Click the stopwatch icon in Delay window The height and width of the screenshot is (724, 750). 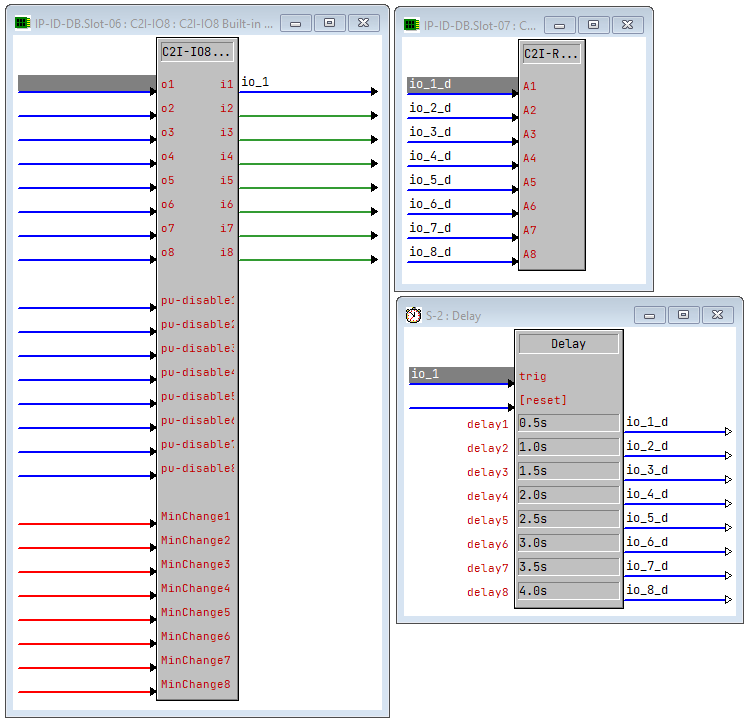point(413,315)
